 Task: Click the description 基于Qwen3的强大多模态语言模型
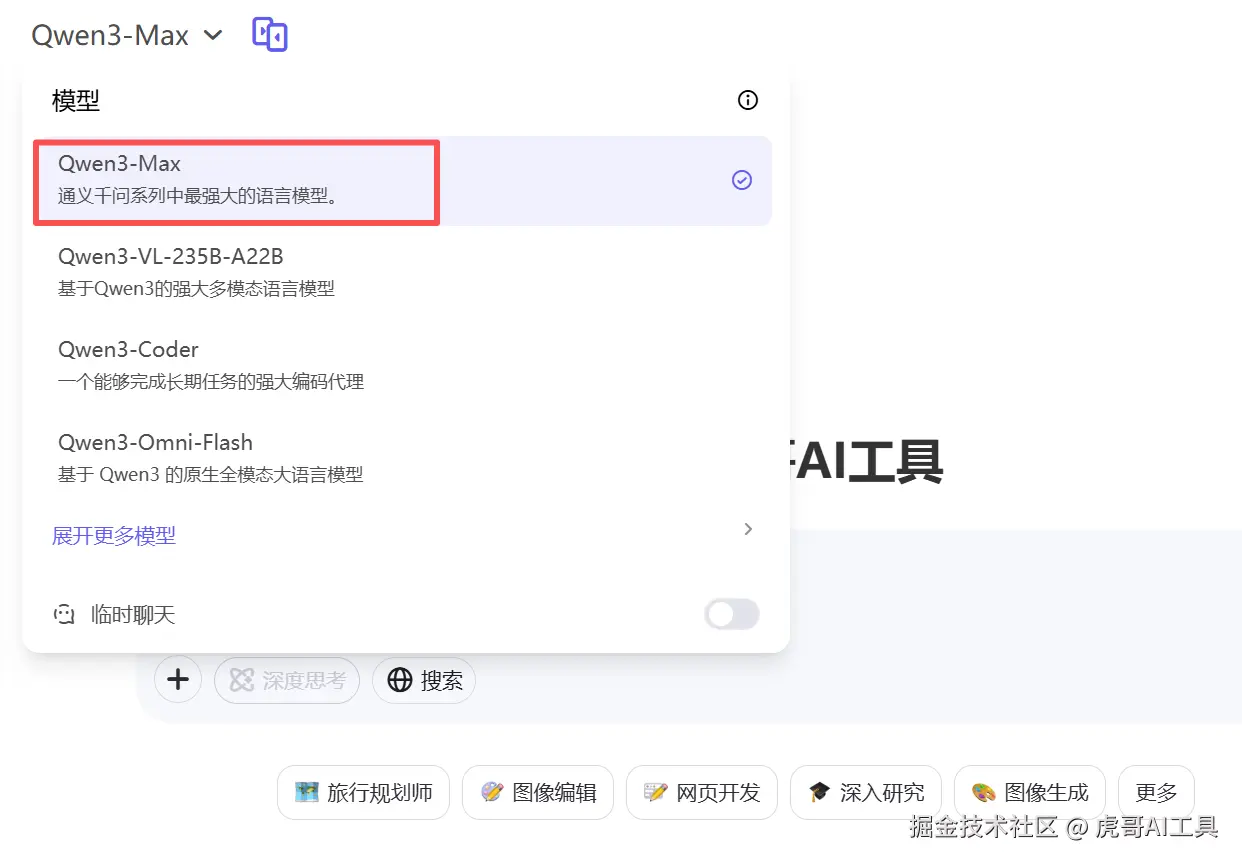pos(196,289)
